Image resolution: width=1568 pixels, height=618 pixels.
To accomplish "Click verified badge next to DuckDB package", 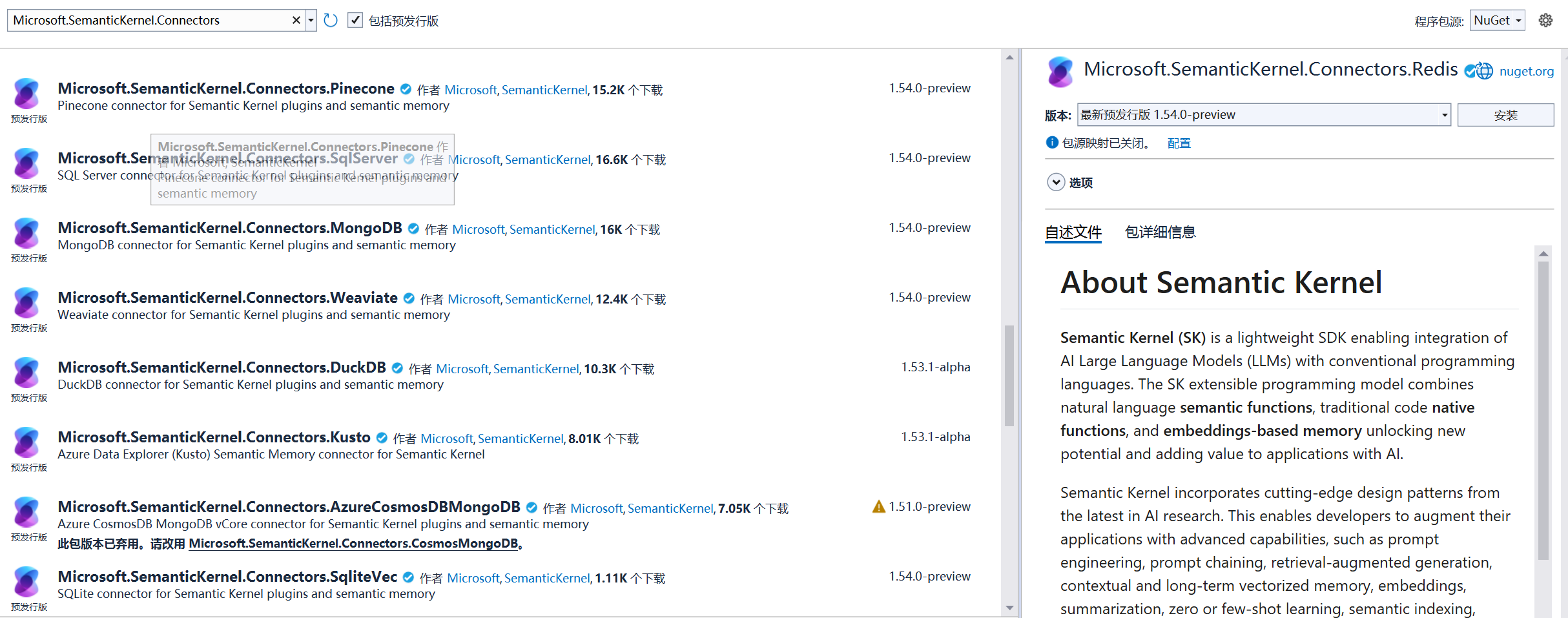I will click(x=397, y=368).
